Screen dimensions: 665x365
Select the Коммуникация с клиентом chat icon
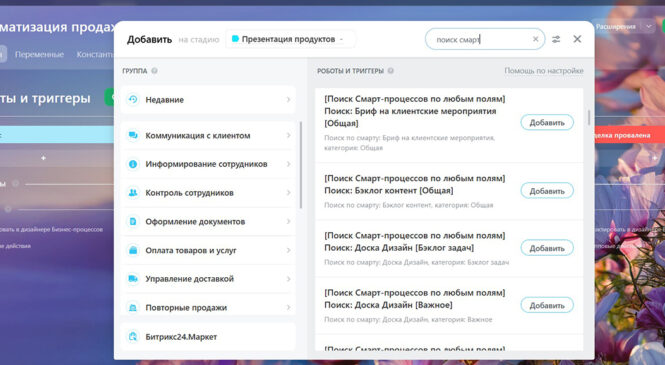click(x=133, y=135)
